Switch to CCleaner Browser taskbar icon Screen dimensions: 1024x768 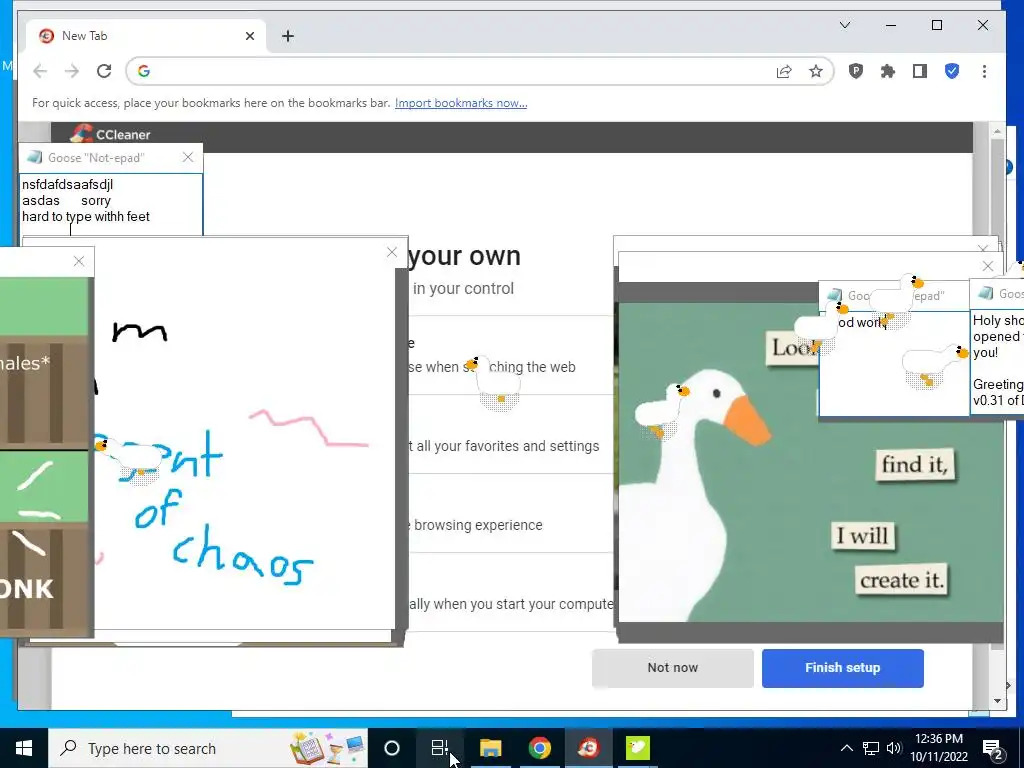(588, 748)
